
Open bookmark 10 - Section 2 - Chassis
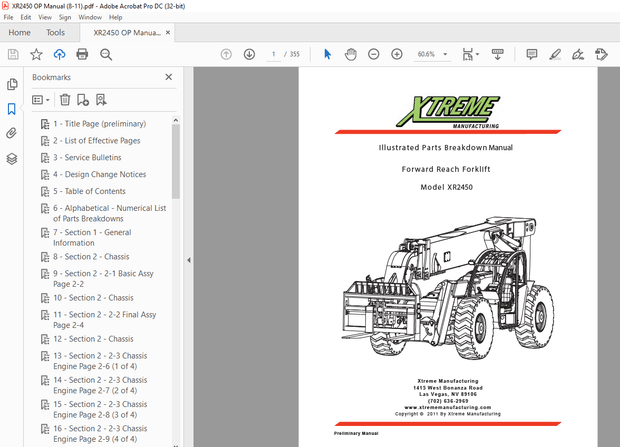pos(93,297)
